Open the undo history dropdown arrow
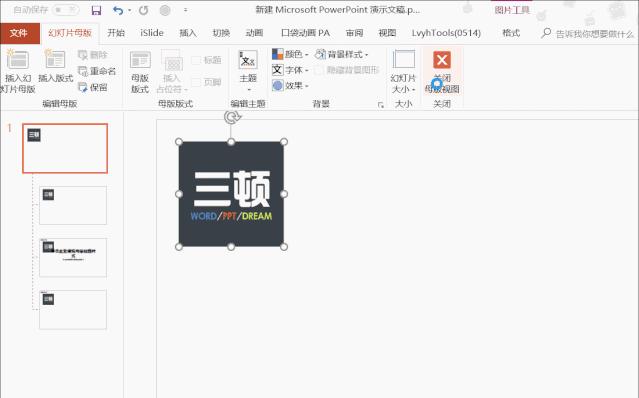This screenshot has width=639, height=398. pyautogui.click(x=130, y=10)
